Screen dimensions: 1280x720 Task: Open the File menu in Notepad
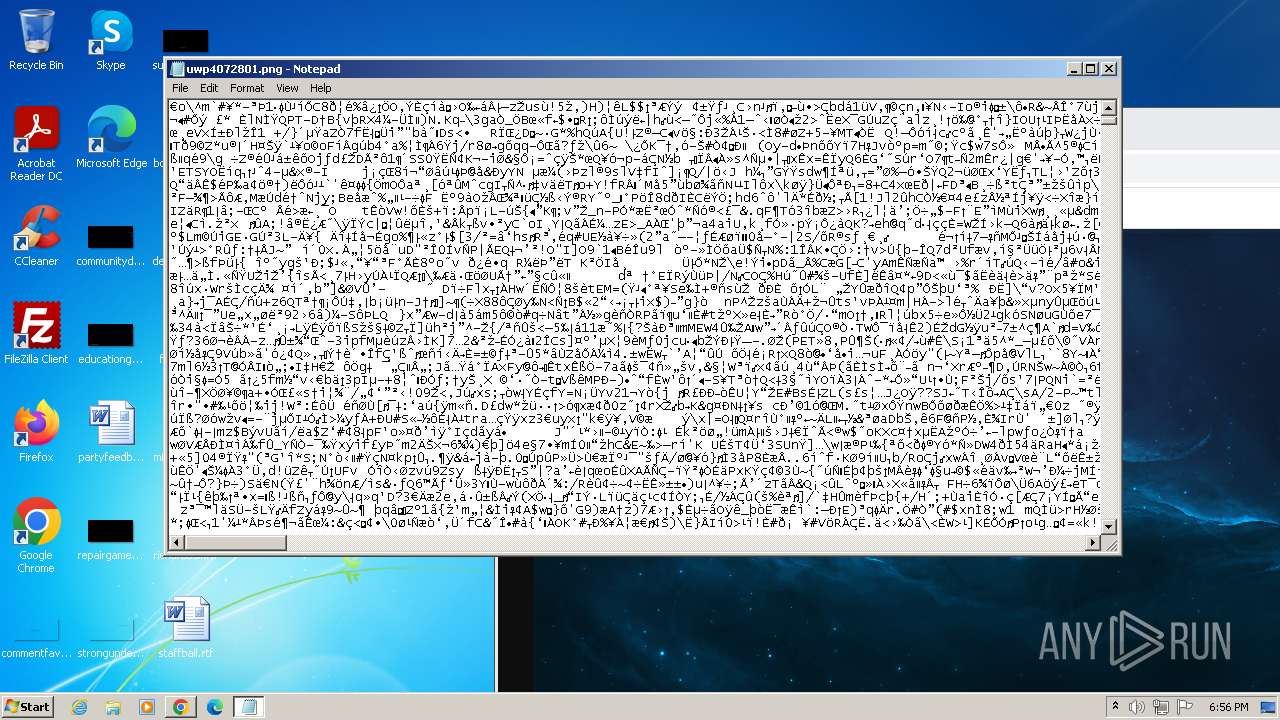[x=180, y=88]
